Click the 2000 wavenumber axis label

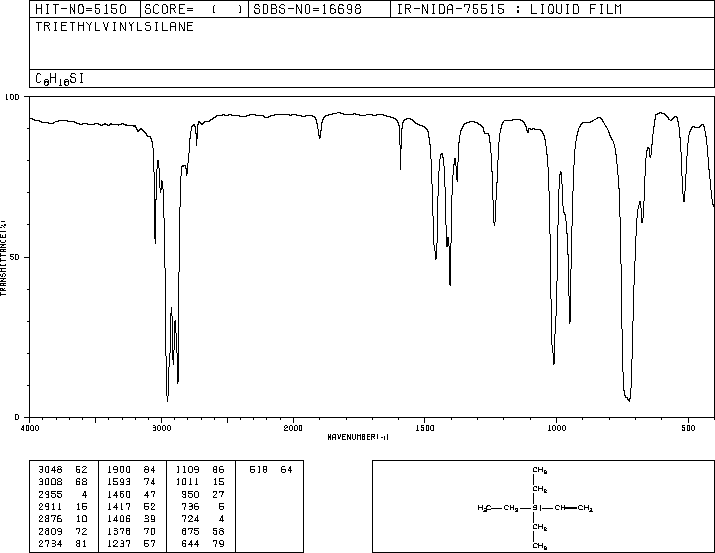[x=293, y=428]
